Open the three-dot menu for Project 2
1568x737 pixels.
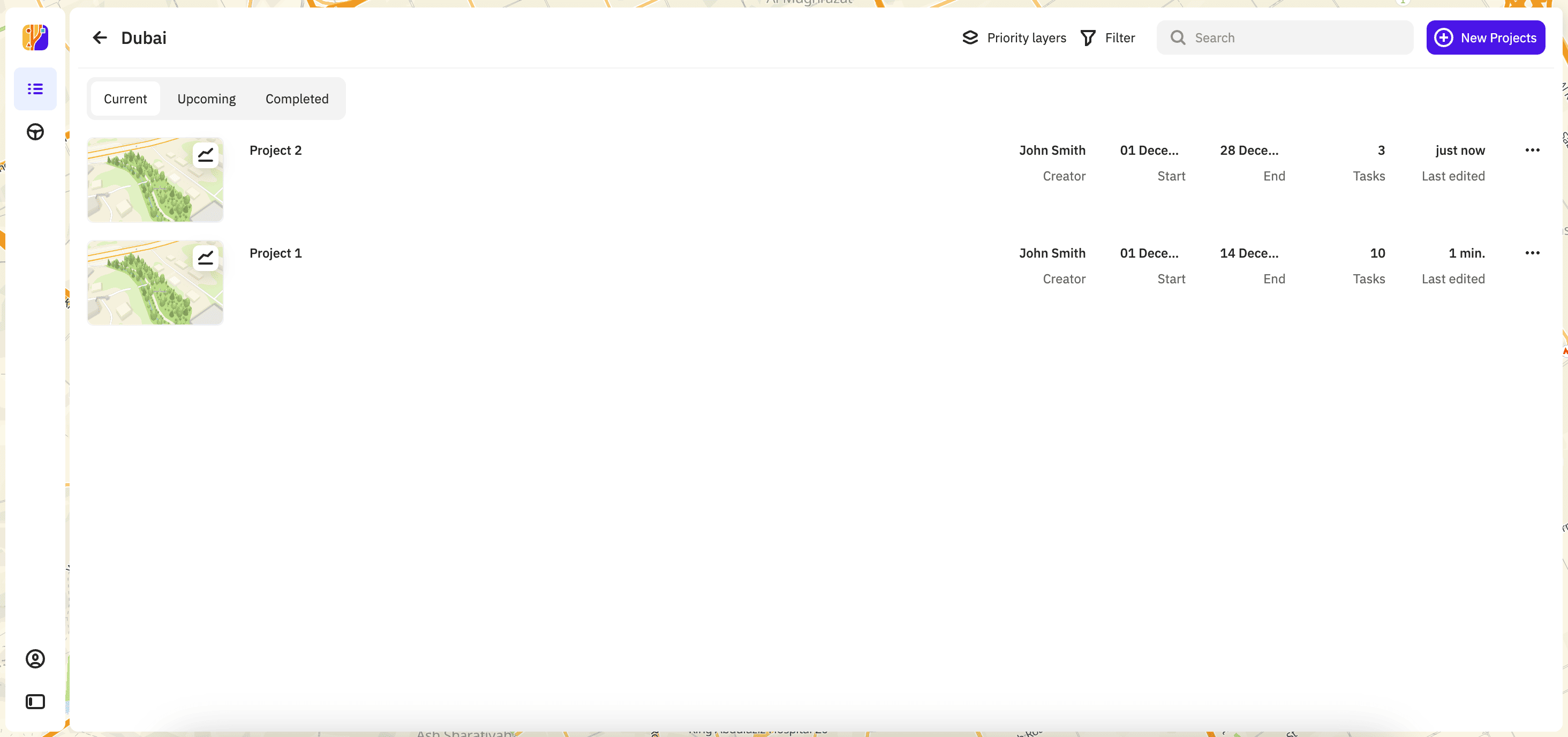(x=1533, y=150)
